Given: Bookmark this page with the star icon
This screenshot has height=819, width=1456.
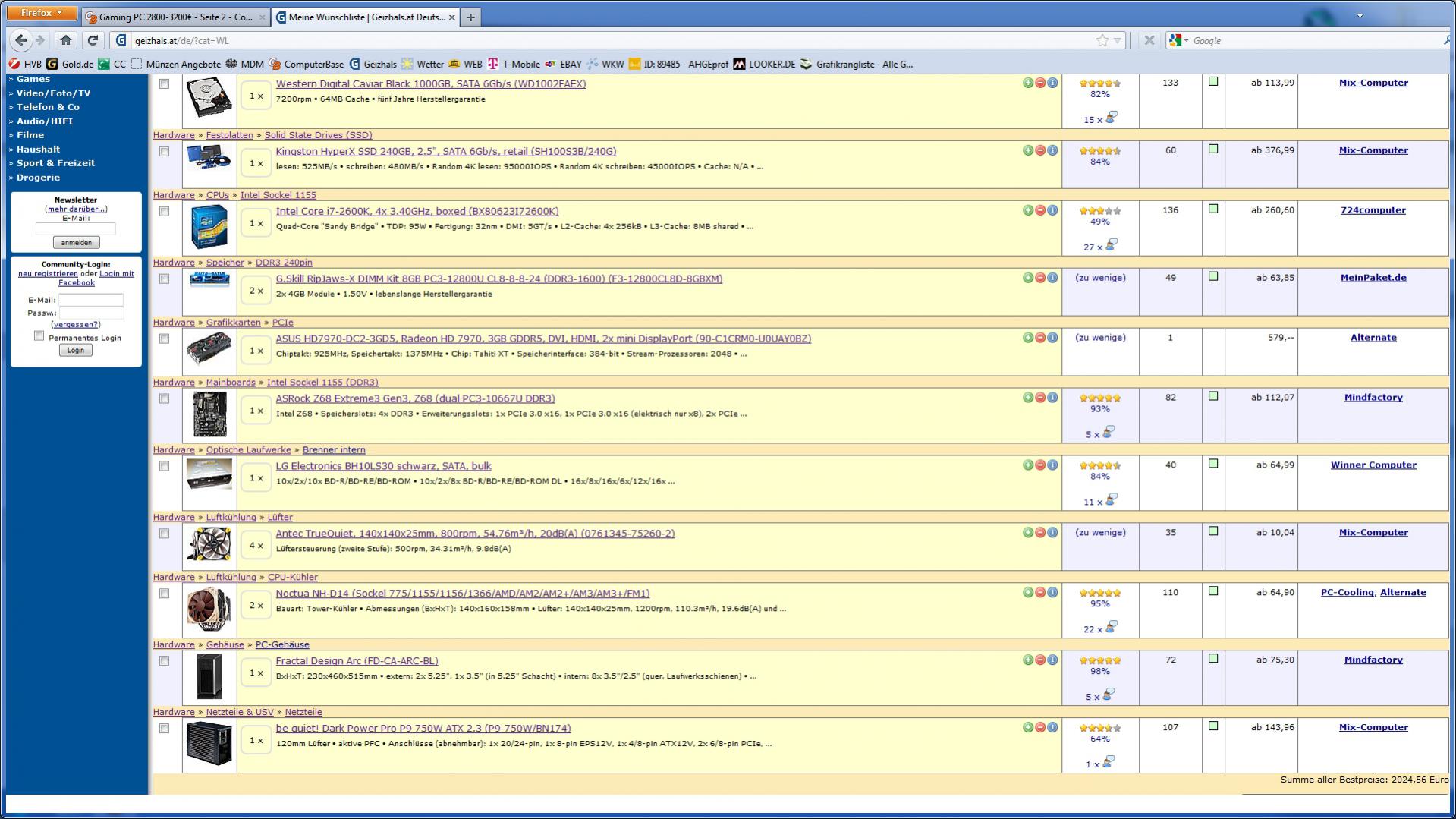Looking at the screenshot, I should [x=1102, y=41].
